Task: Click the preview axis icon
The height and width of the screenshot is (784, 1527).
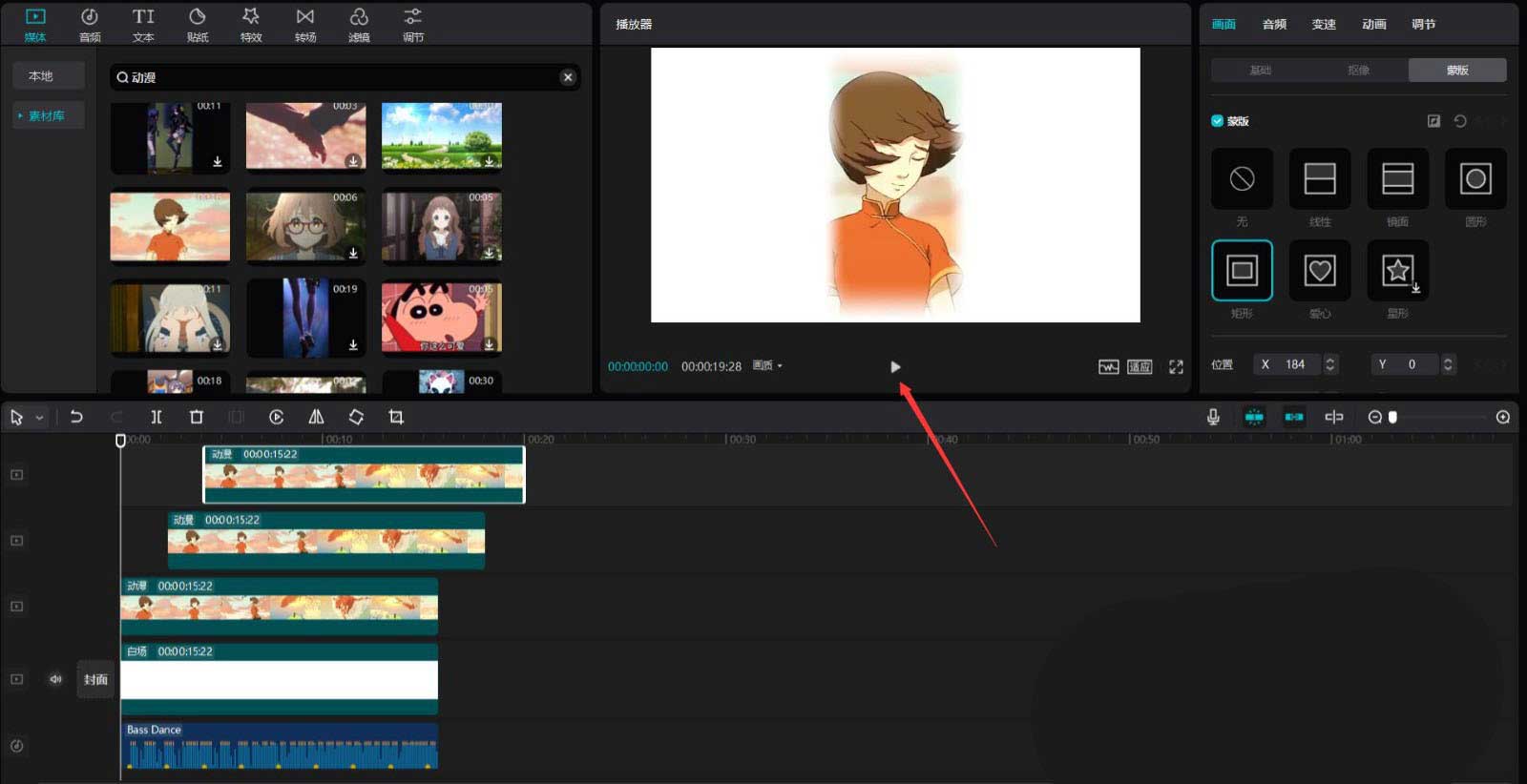Action: click(1334, 417)
